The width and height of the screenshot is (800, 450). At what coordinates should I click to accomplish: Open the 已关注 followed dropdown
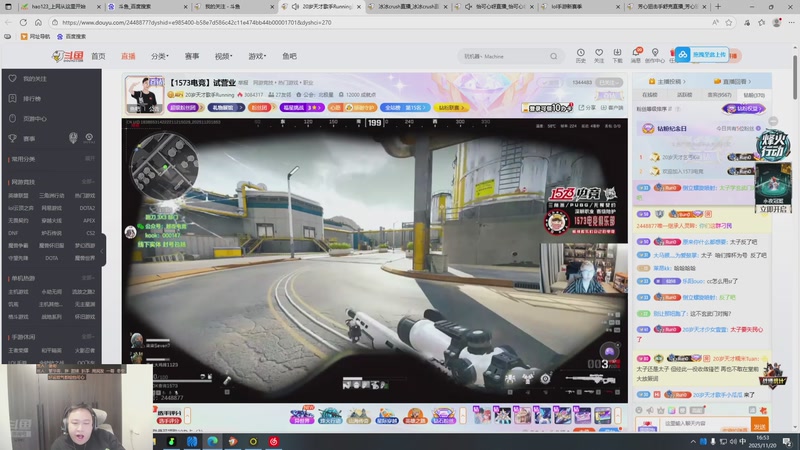click(610, 82)
